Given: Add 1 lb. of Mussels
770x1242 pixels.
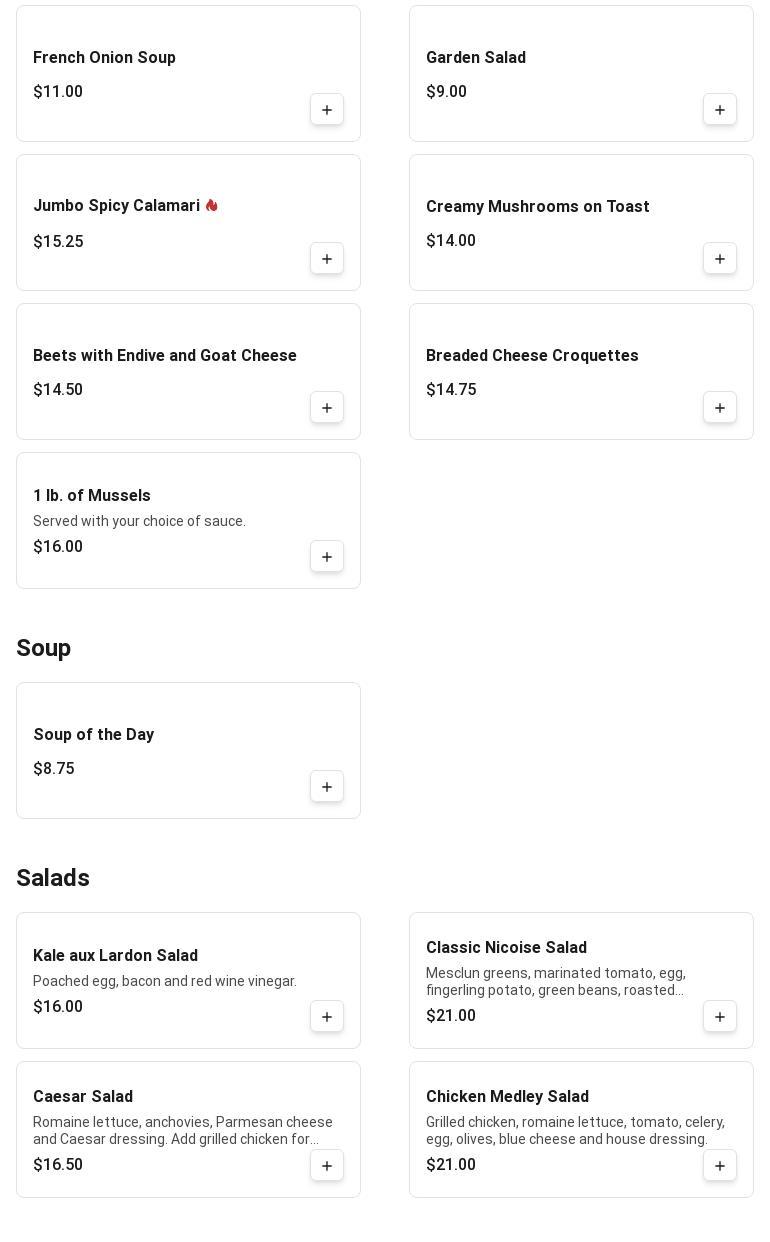Looking at the screenshot, I should pos(327,557).
